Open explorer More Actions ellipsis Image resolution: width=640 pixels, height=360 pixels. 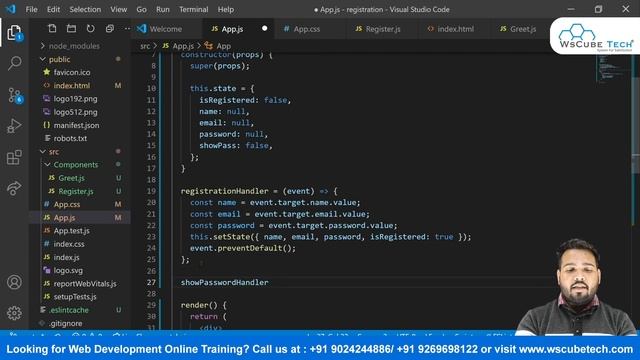[127, 29]
